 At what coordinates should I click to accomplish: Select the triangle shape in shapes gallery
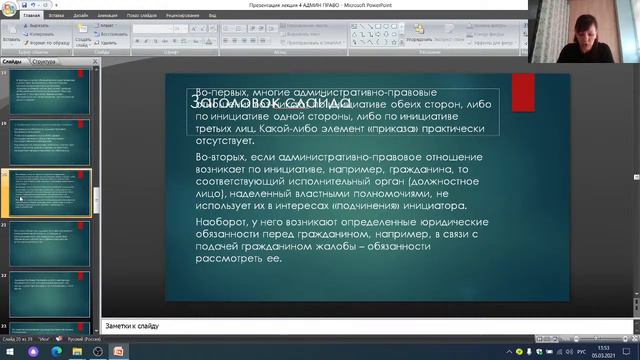pyautogui.click(x=354, y=34)
